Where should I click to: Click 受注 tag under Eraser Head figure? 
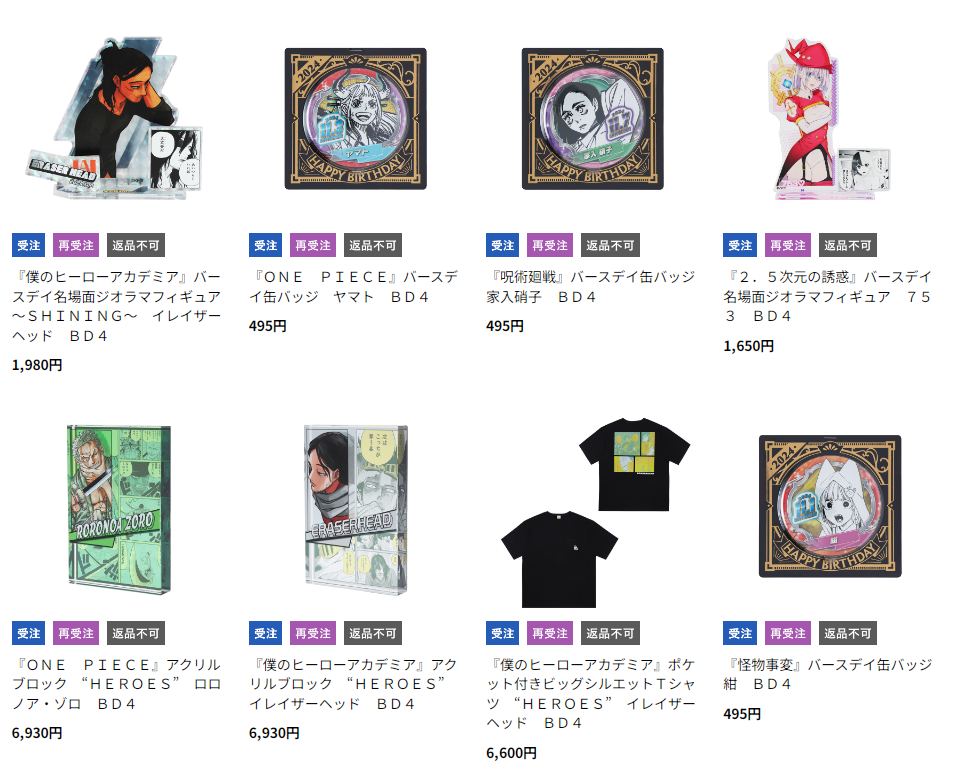[29, 246]
